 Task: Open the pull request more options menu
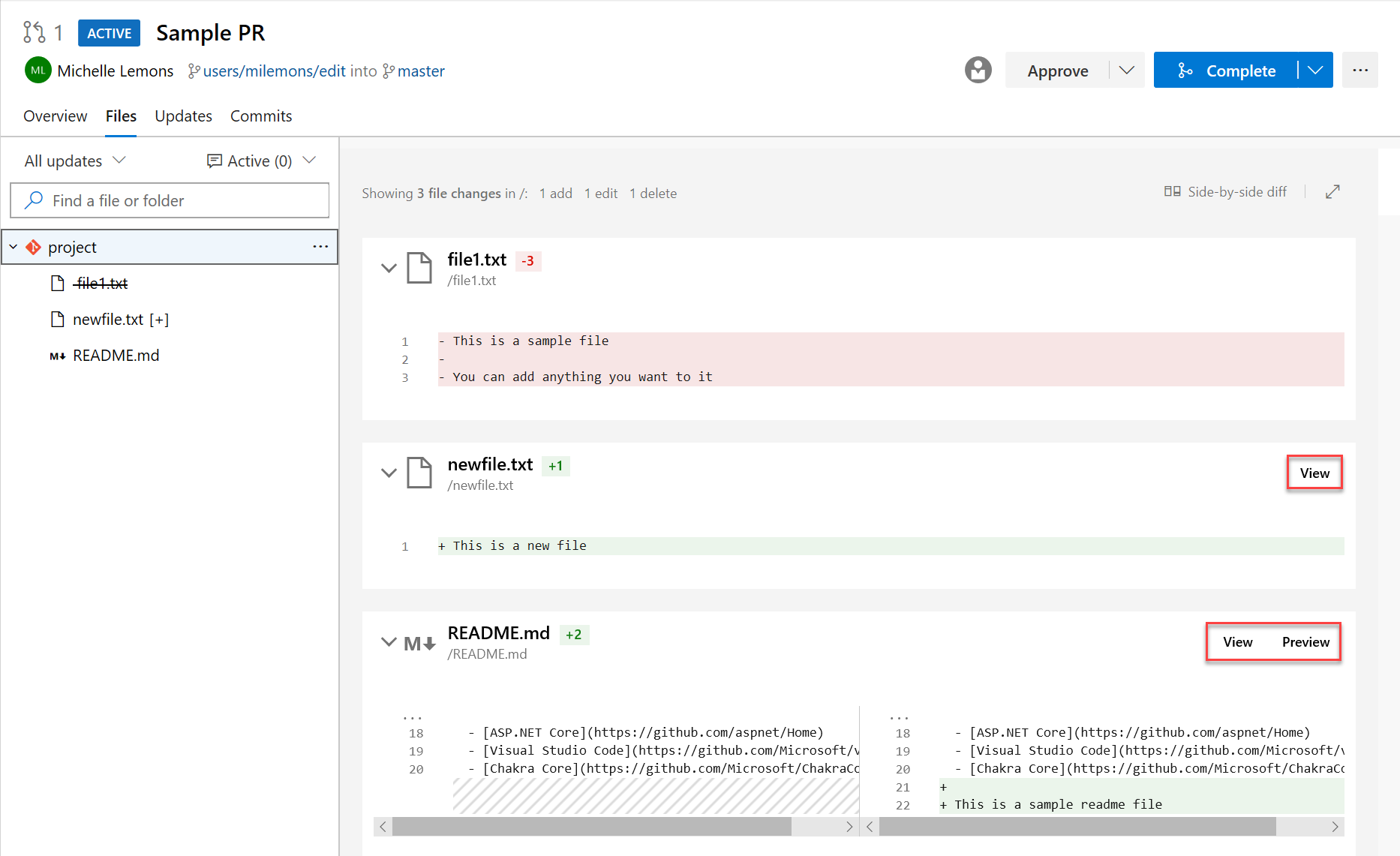click(1360, 70)
